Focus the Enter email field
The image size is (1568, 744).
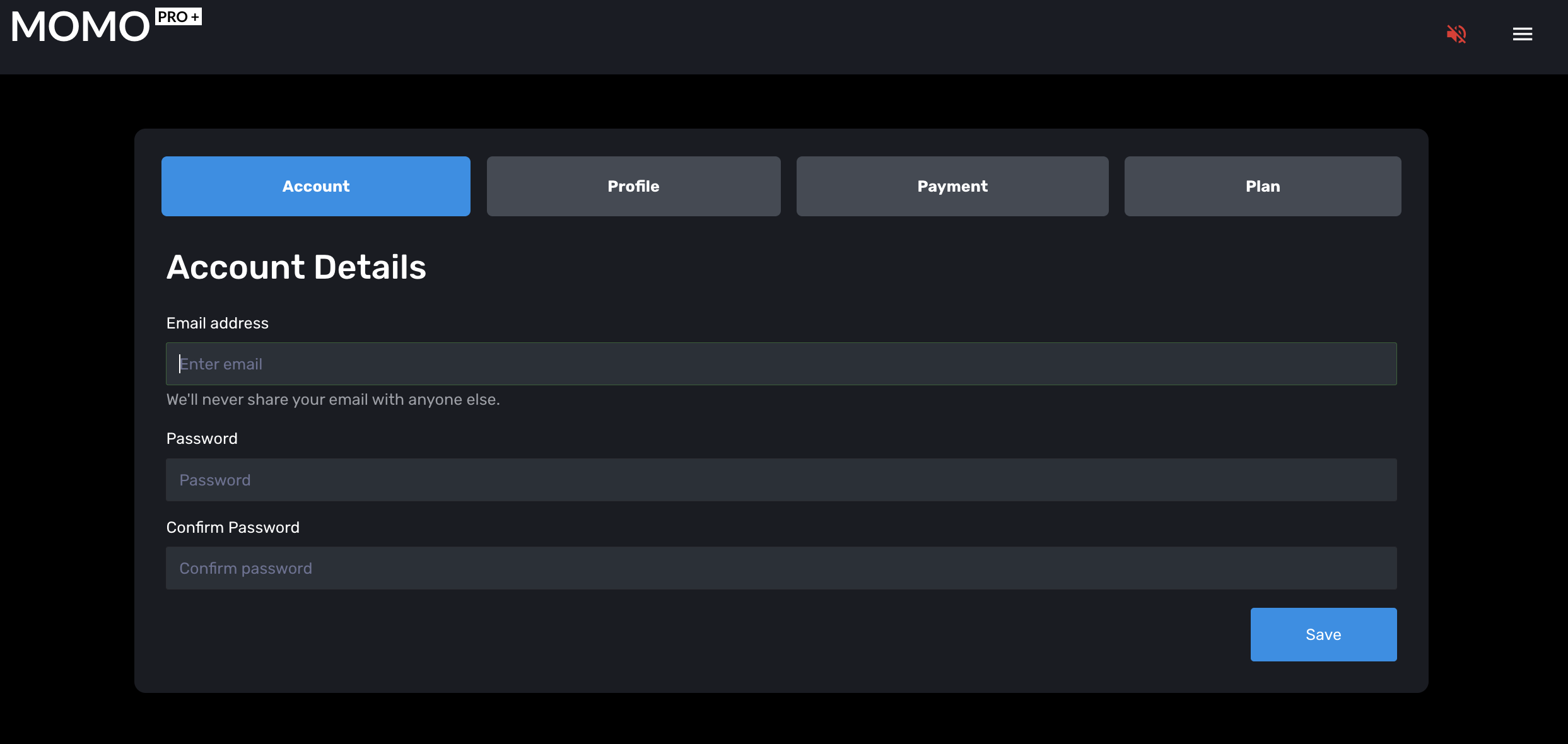pos(781,364)
